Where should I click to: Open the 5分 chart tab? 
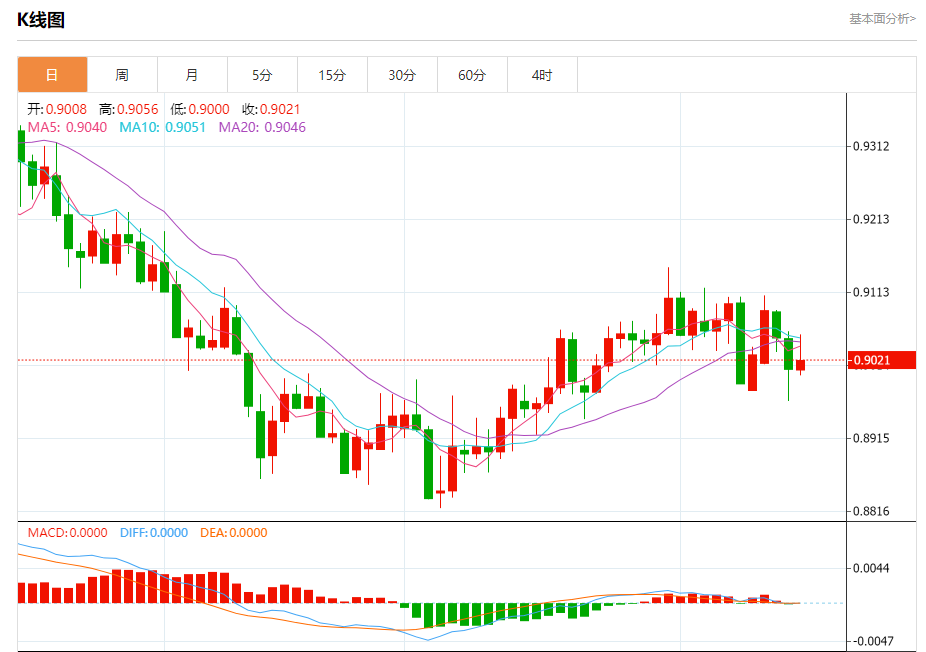(262, 75)
